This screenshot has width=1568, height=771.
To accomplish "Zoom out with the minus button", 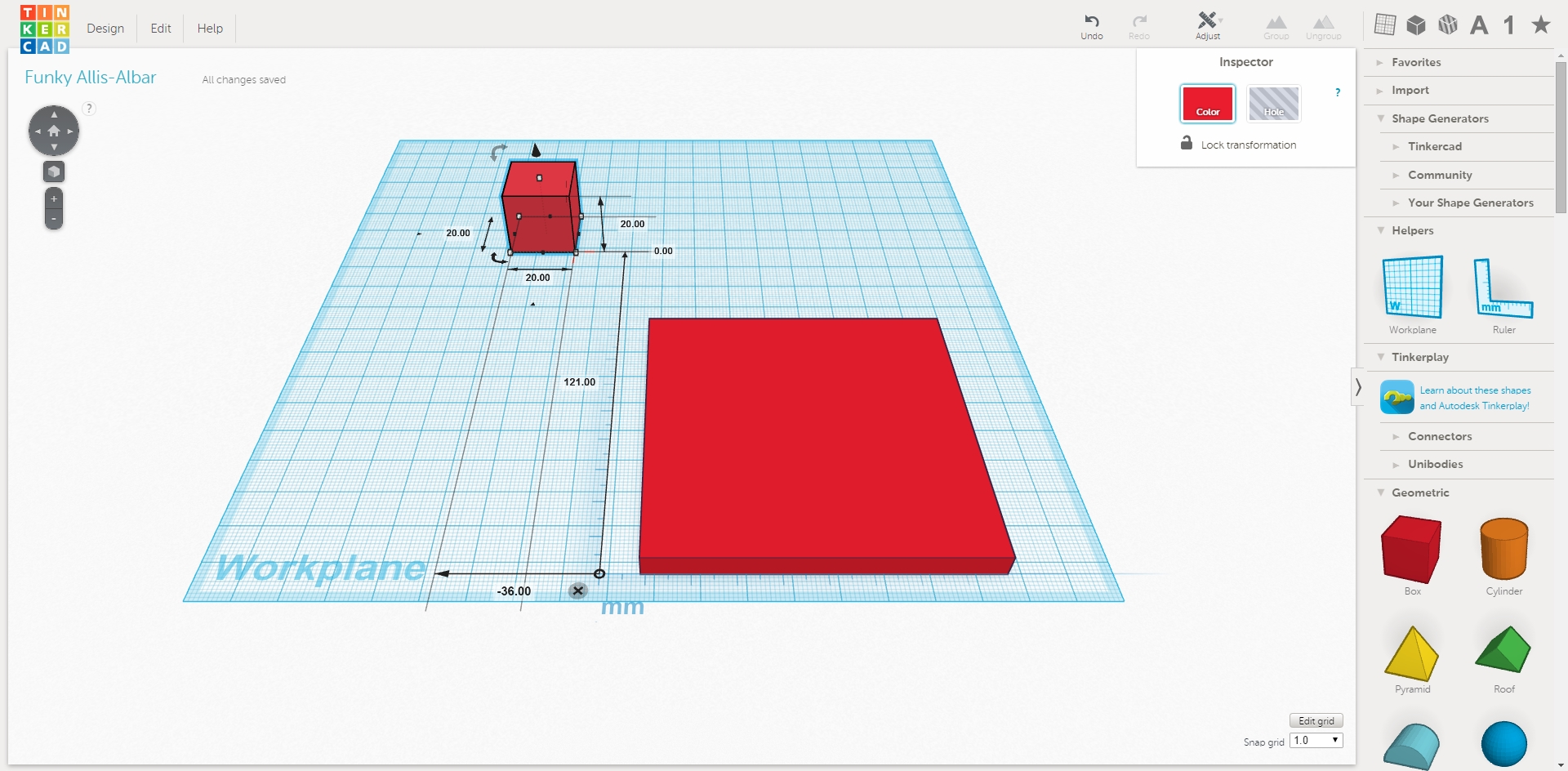I will [54, 219].
